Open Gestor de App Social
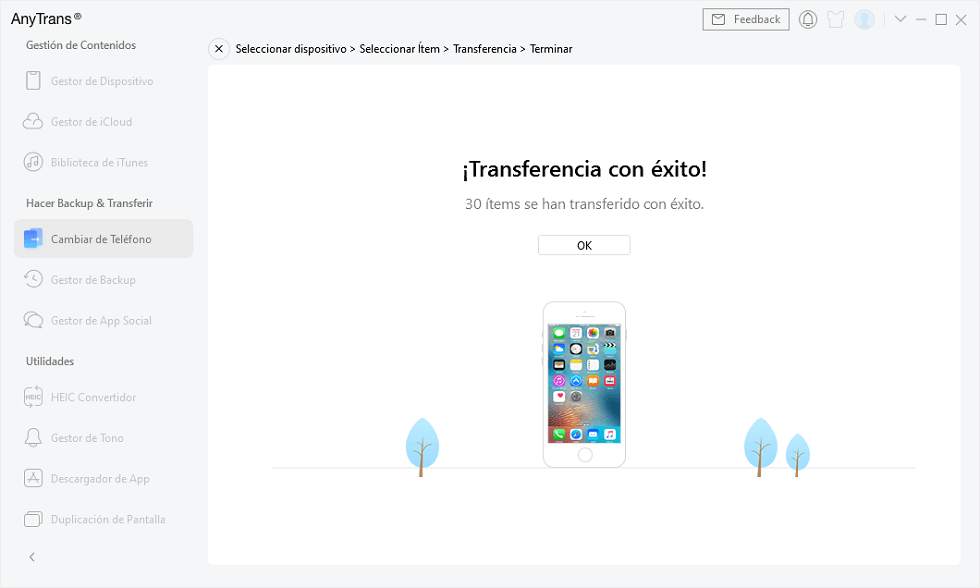This screenshot has width=980, height=588. pos(103,320)
